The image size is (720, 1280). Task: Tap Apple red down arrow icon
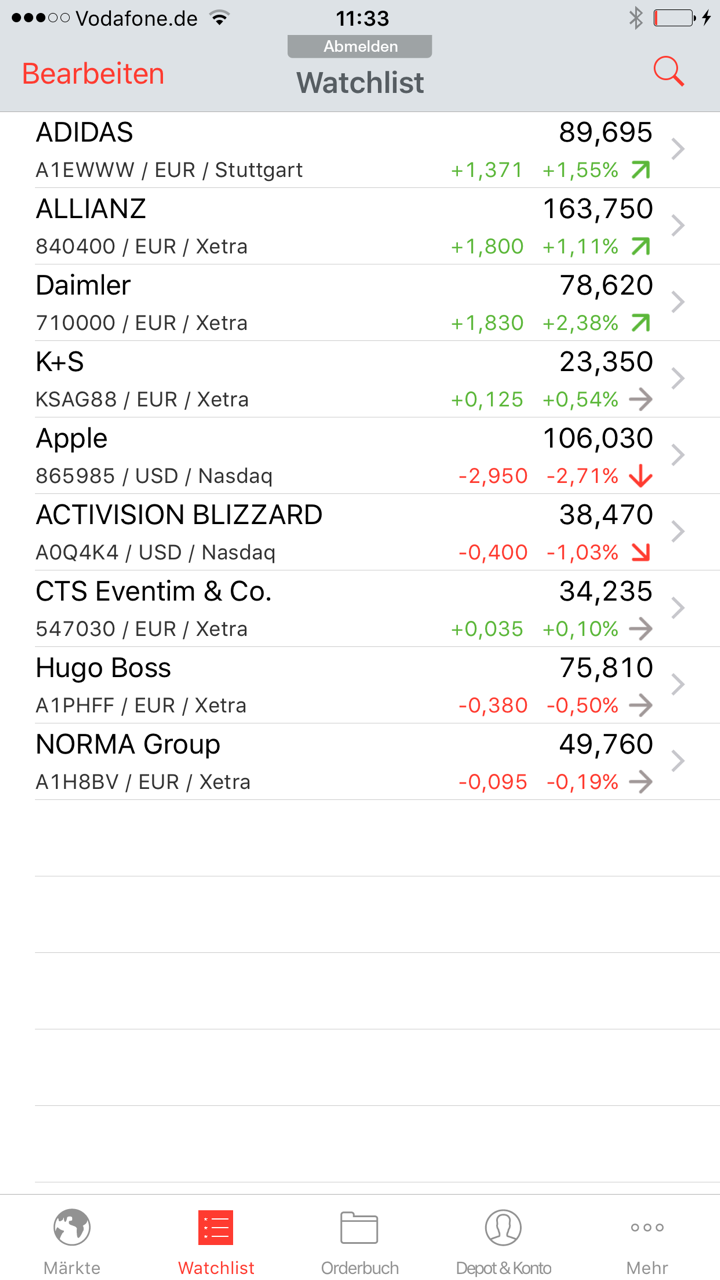640,476
